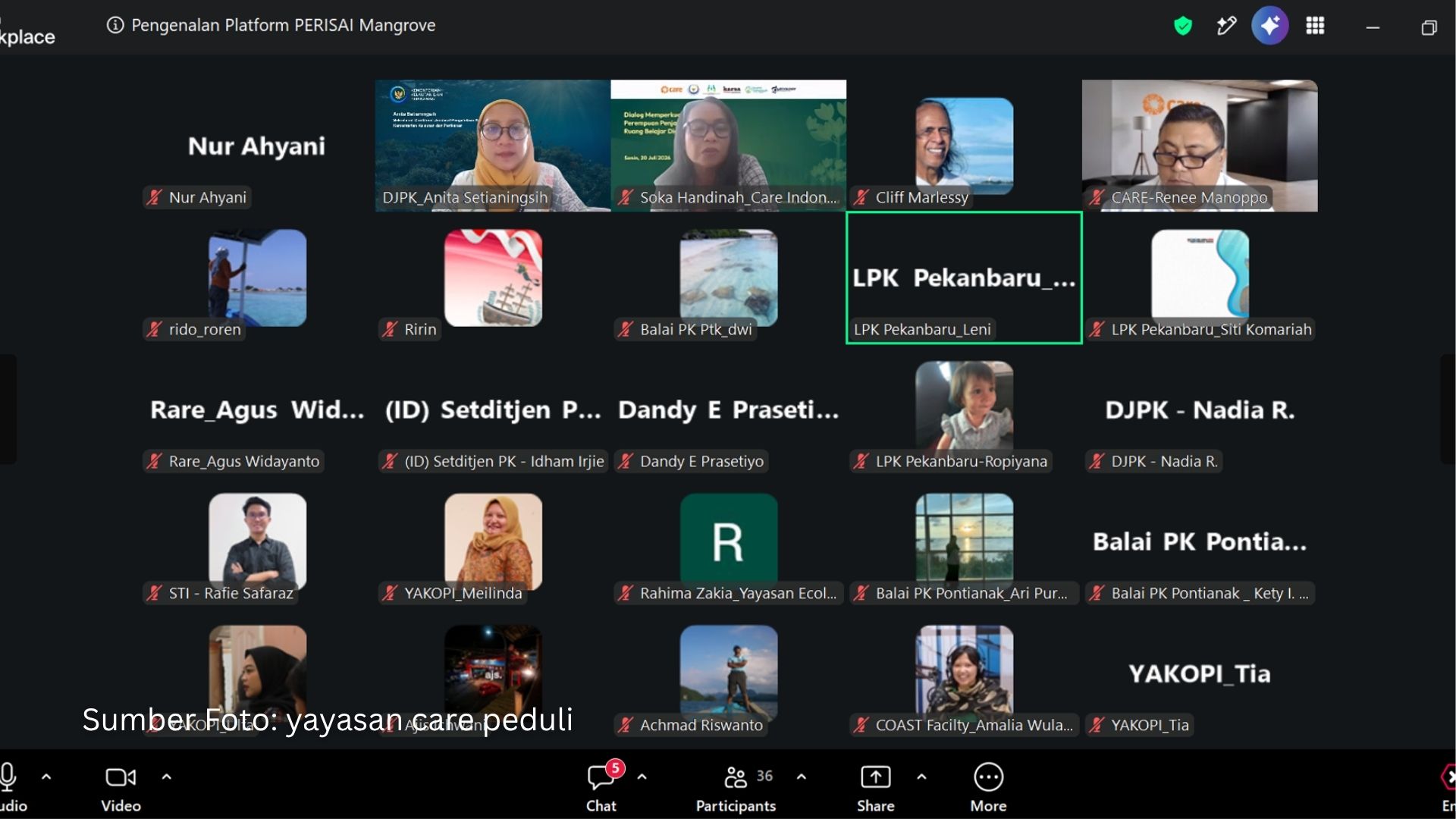Click the muted mic icon for Rare_Agus Widayanto
The image size is (1456, 819).
155,461
